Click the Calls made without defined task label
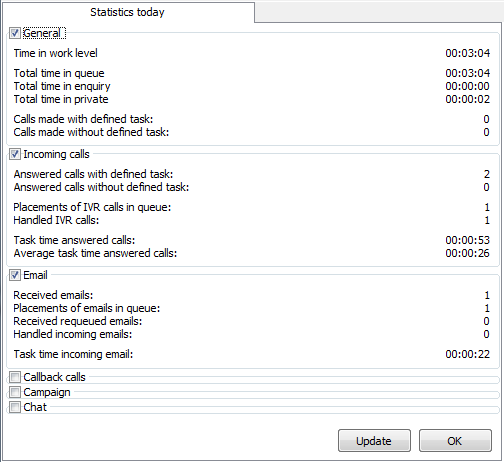 [91, 132]
